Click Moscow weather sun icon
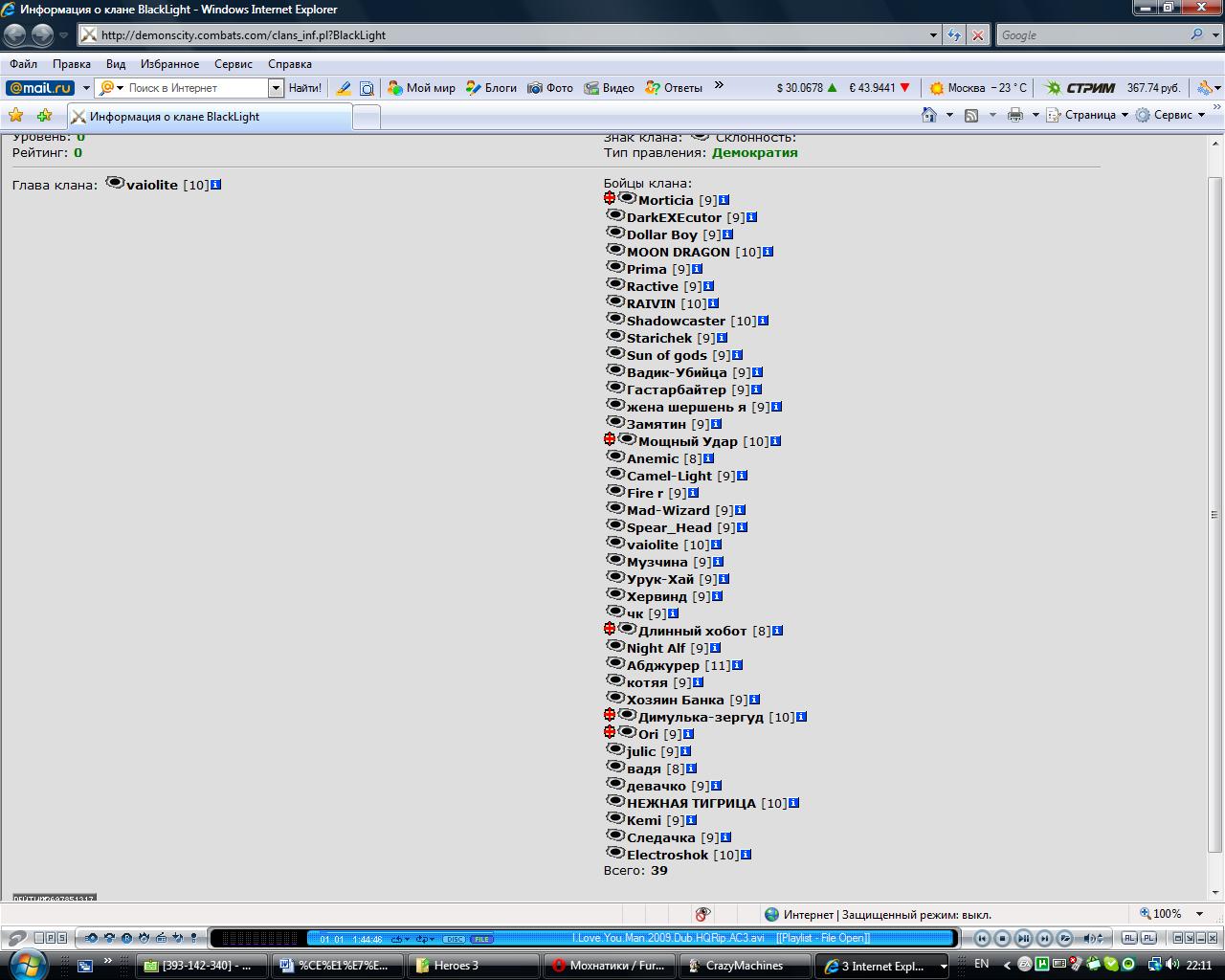This screenshot has width=1225, height=980. [x=937, y=88]
